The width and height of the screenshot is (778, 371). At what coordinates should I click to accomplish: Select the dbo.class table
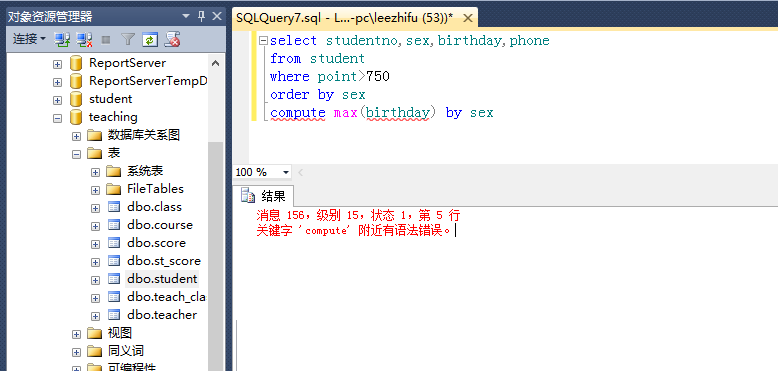154,207
